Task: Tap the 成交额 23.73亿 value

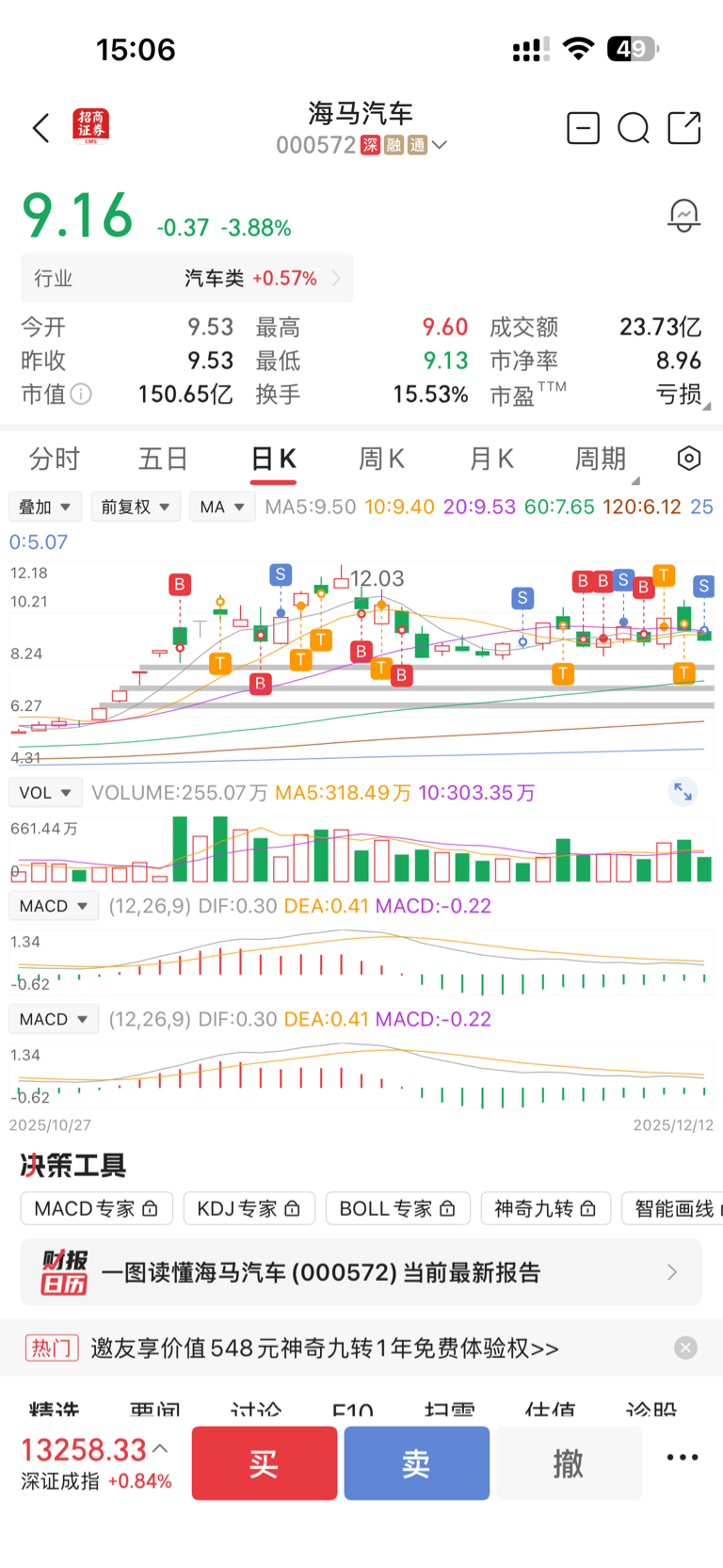Action: 661,327
